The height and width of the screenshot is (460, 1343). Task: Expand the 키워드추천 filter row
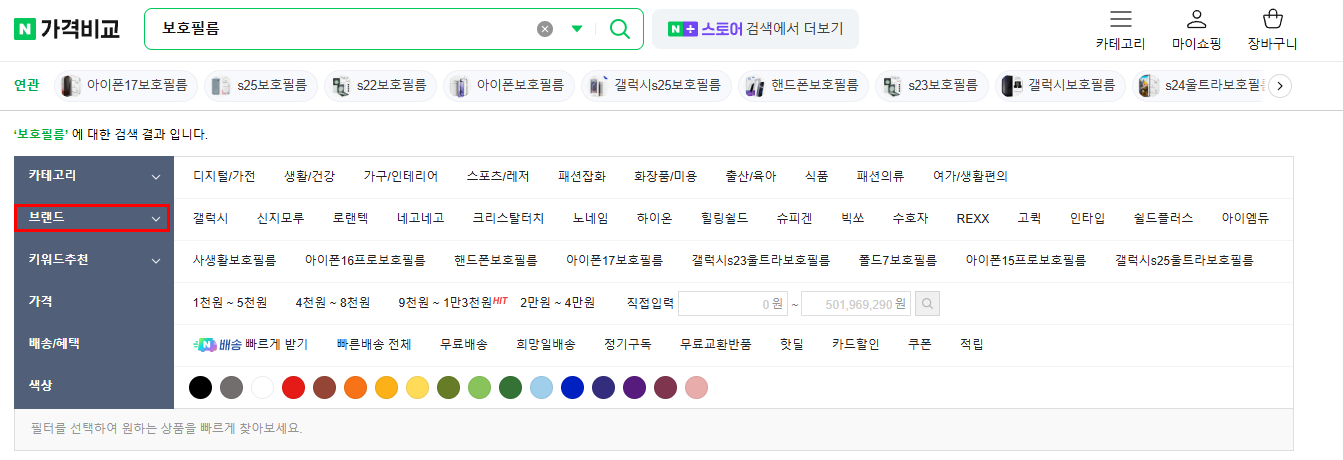coord(155,261)
